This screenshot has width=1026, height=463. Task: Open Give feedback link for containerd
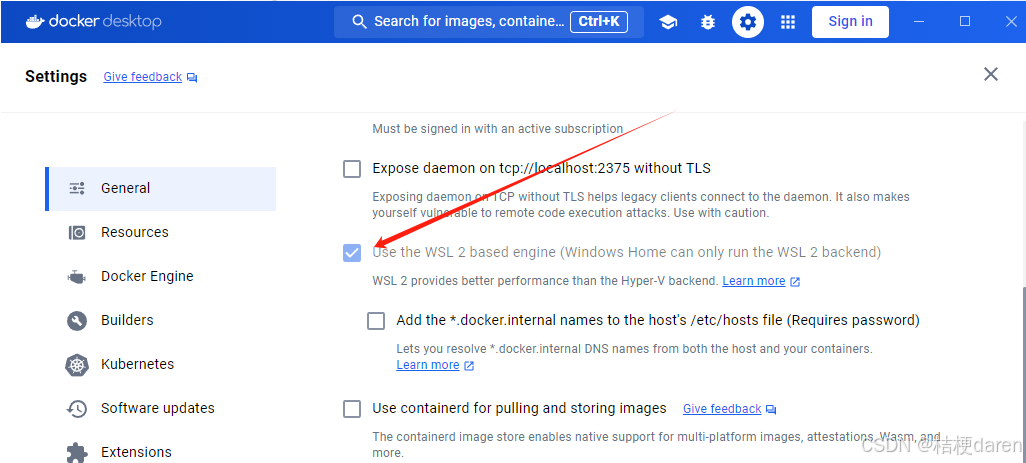point(722,409)
